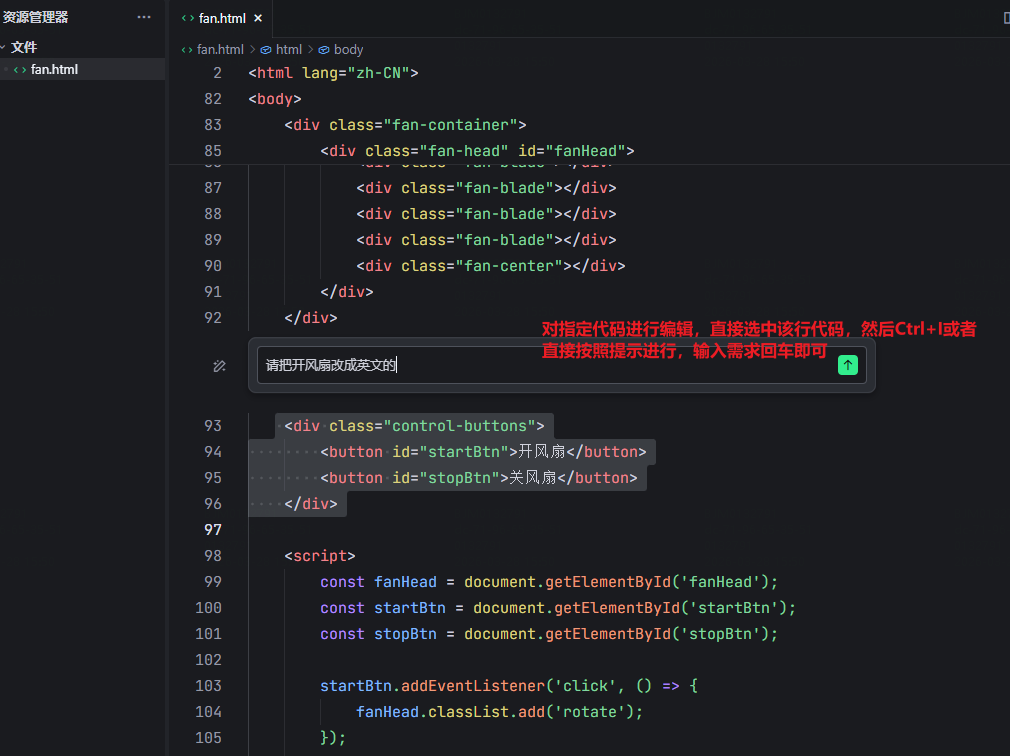Click the fan-blade div on line 89
1010x756 pixels.
pyautogui.click(x=486, y=240)
